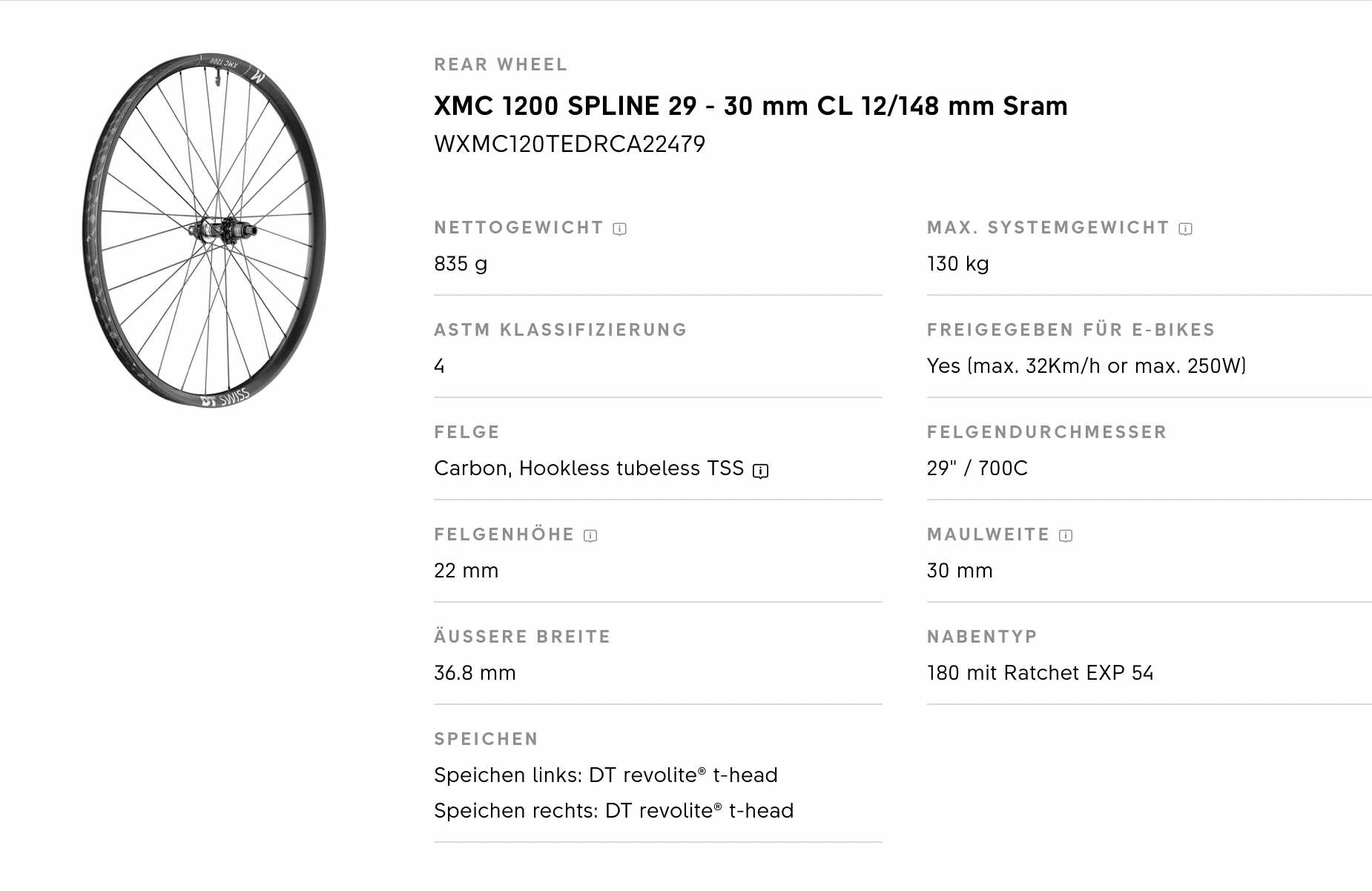1372x891 pixels.
Task: Click the ASTM Klassifizierung heading
Action: point(561,330)
